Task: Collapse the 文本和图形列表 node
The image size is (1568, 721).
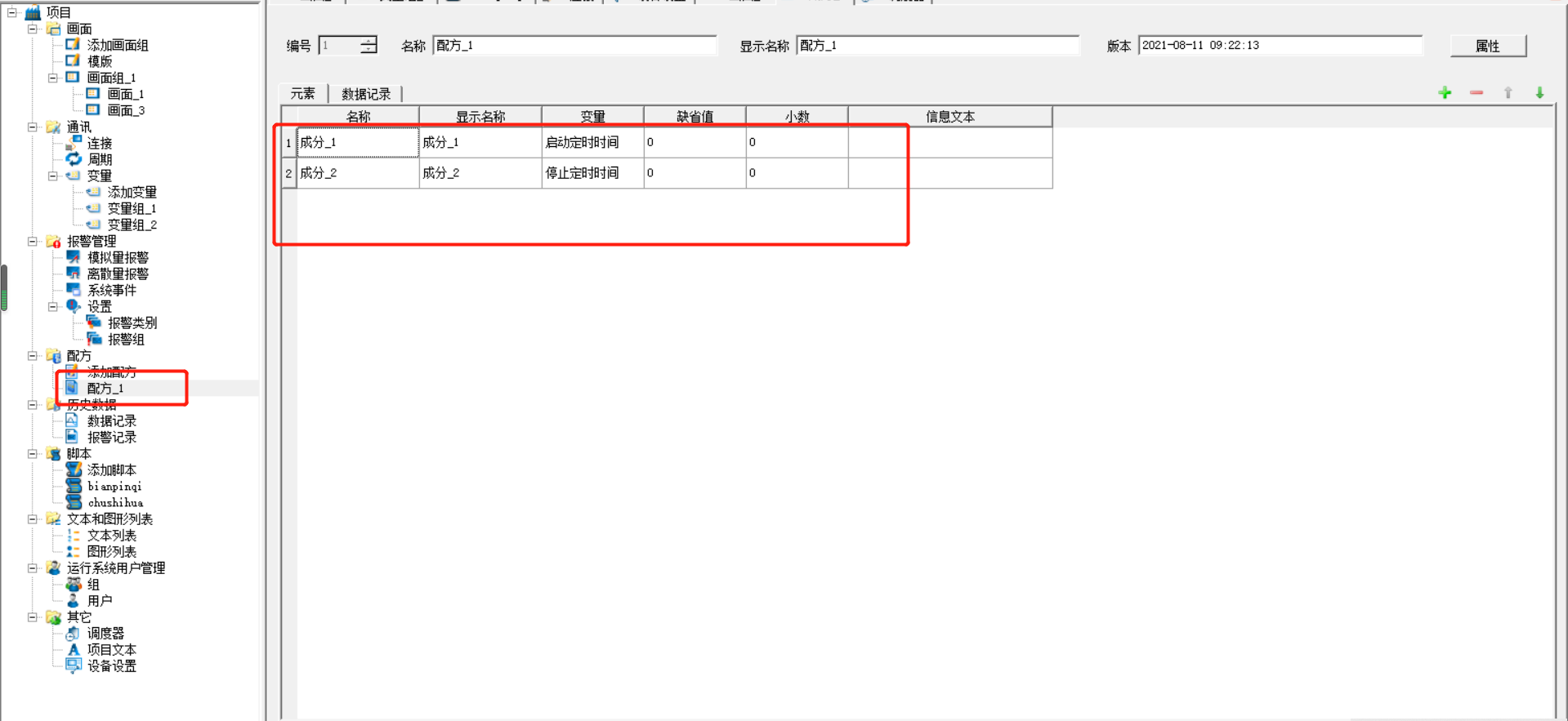Action: click(x=33, y=518)
